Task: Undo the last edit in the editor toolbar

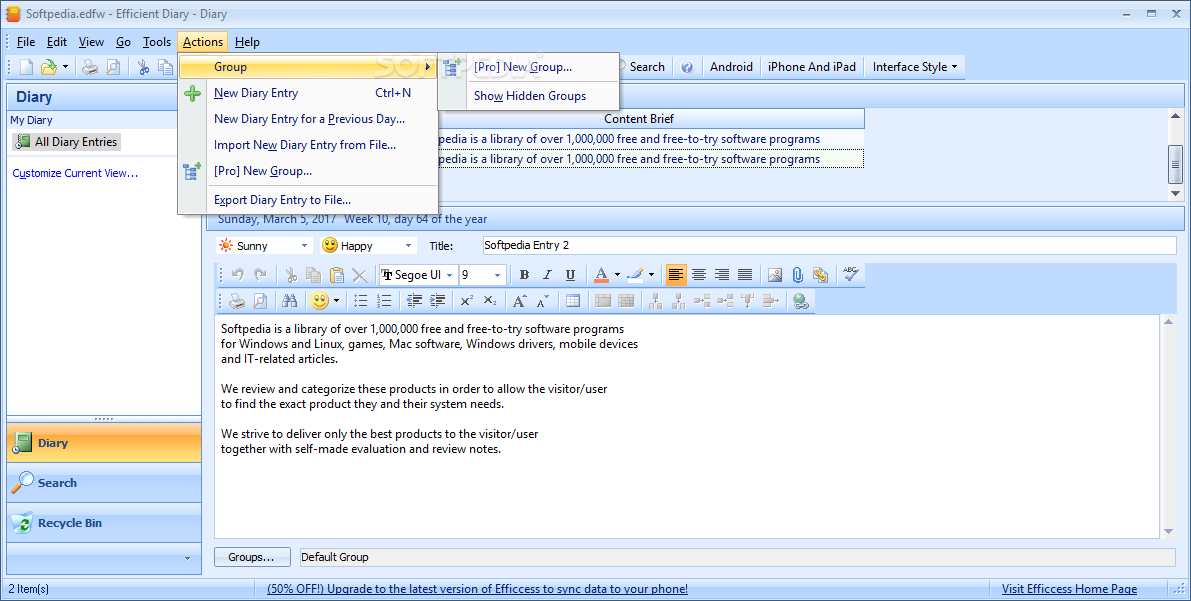Action: coord(238,275)
